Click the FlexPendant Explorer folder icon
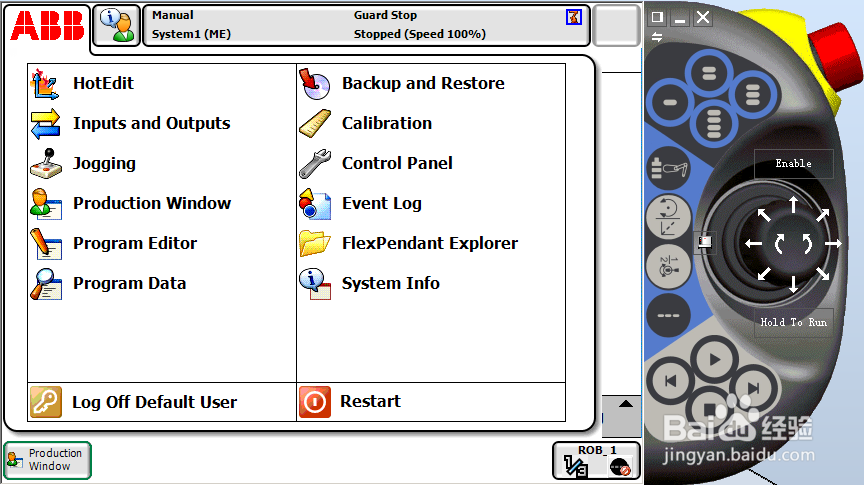 [315, 244]
